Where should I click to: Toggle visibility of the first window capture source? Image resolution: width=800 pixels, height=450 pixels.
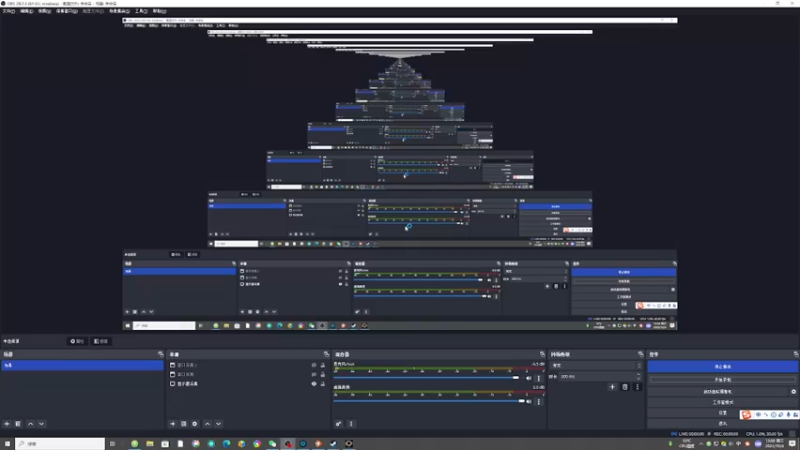pyautogui.click(x=314, y=365)
